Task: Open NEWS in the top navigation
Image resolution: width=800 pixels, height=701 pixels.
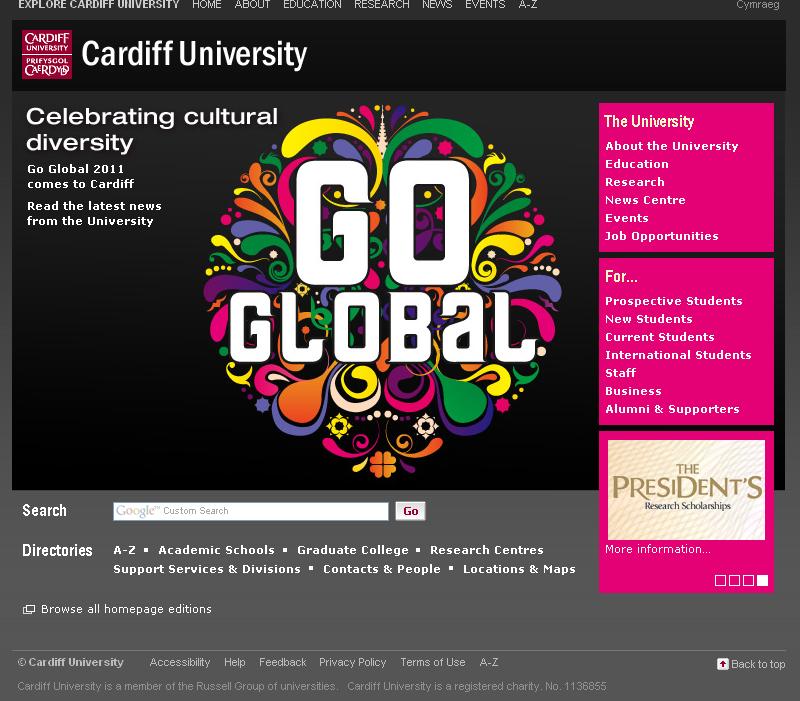Action: coord(437,5)
